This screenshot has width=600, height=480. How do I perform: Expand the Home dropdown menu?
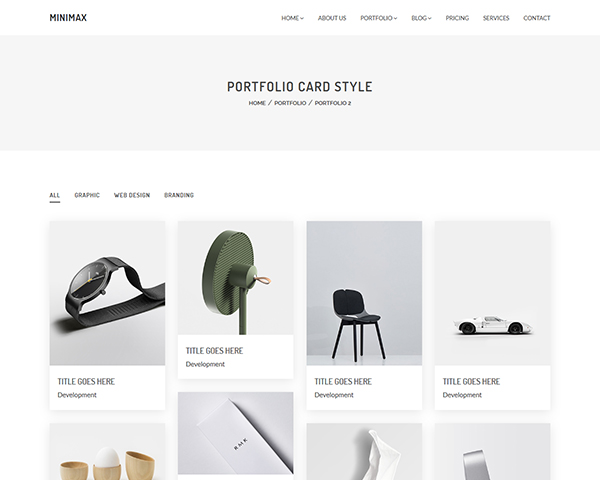point(292,18)
